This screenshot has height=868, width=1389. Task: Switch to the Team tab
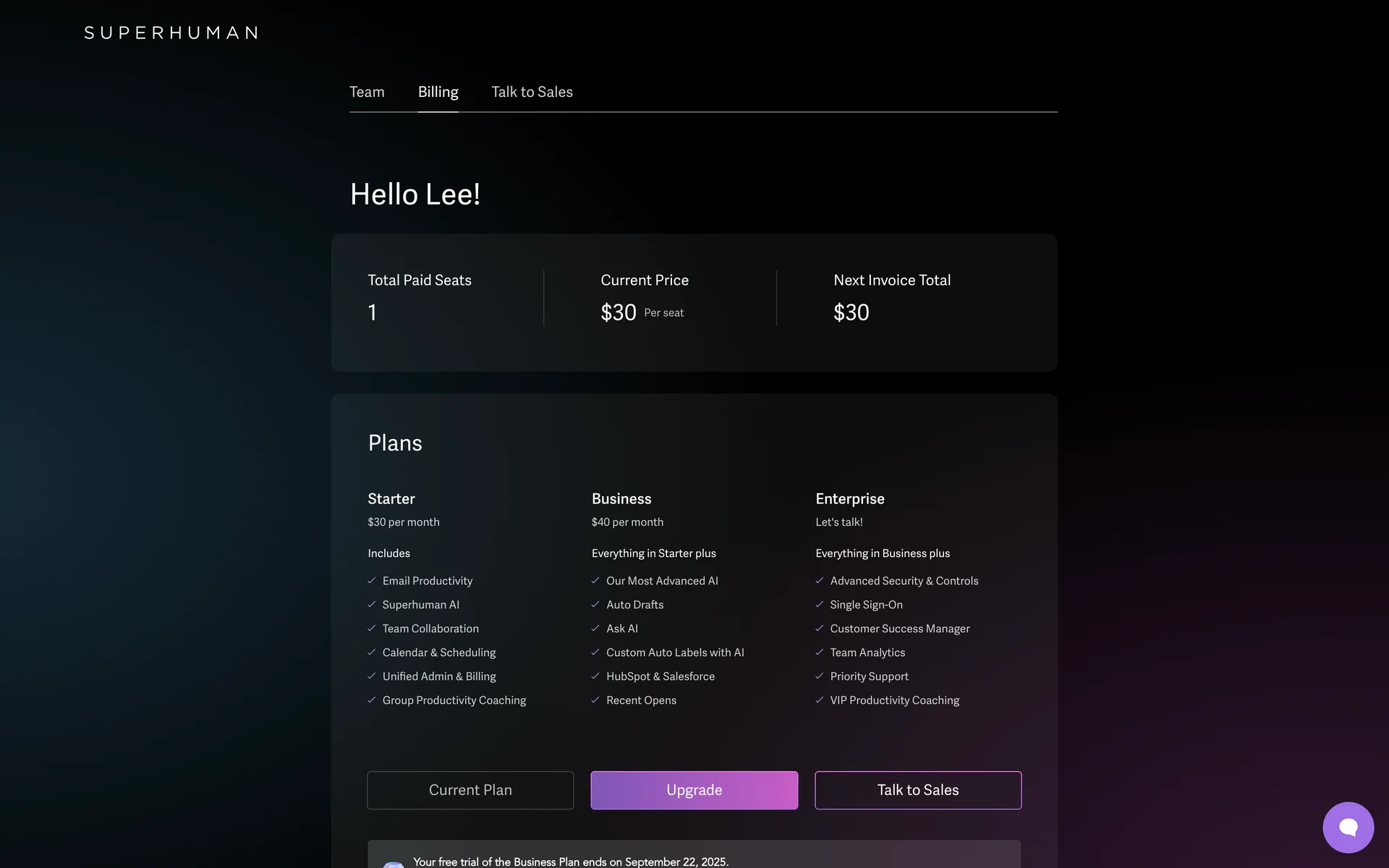(x=367, y=92)
